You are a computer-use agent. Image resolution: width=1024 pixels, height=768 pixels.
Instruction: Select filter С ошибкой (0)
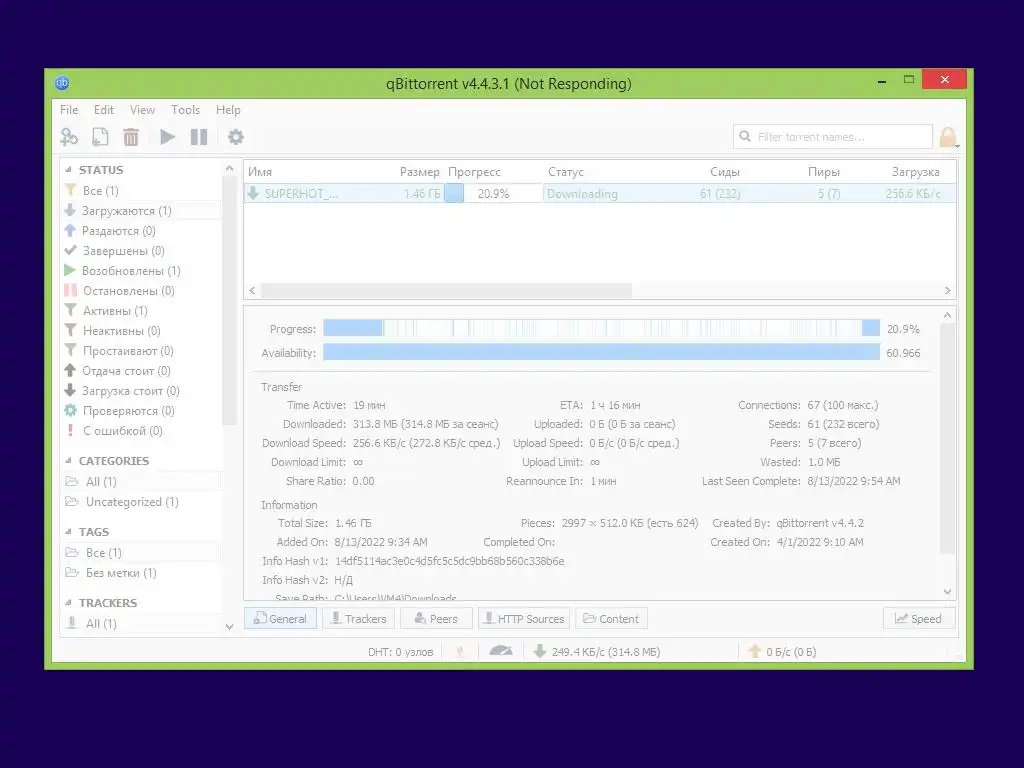click(141, 431)
